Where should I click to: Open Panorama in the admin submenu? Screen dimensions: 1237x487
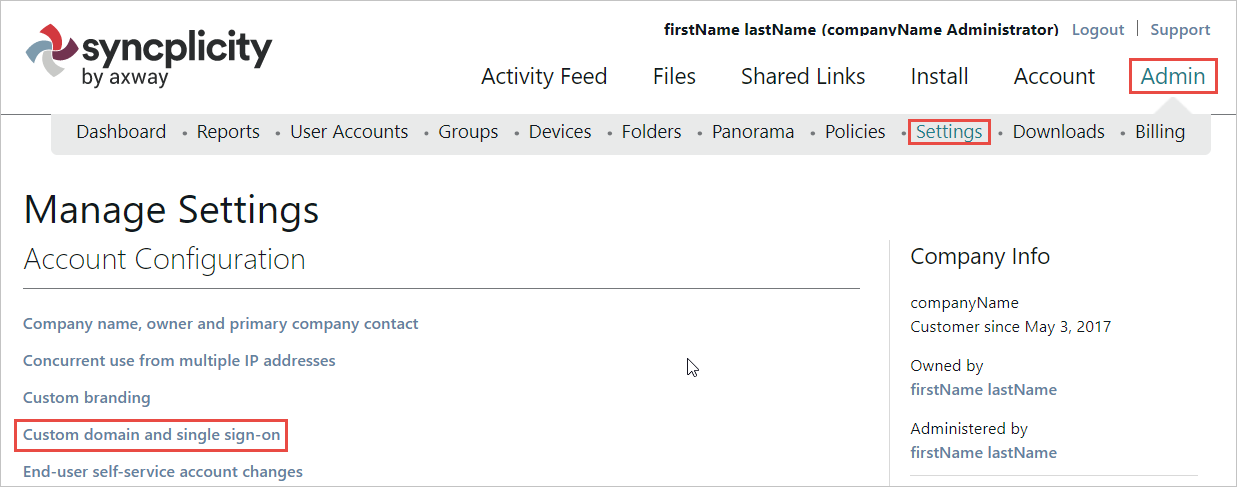click(753, 132)
